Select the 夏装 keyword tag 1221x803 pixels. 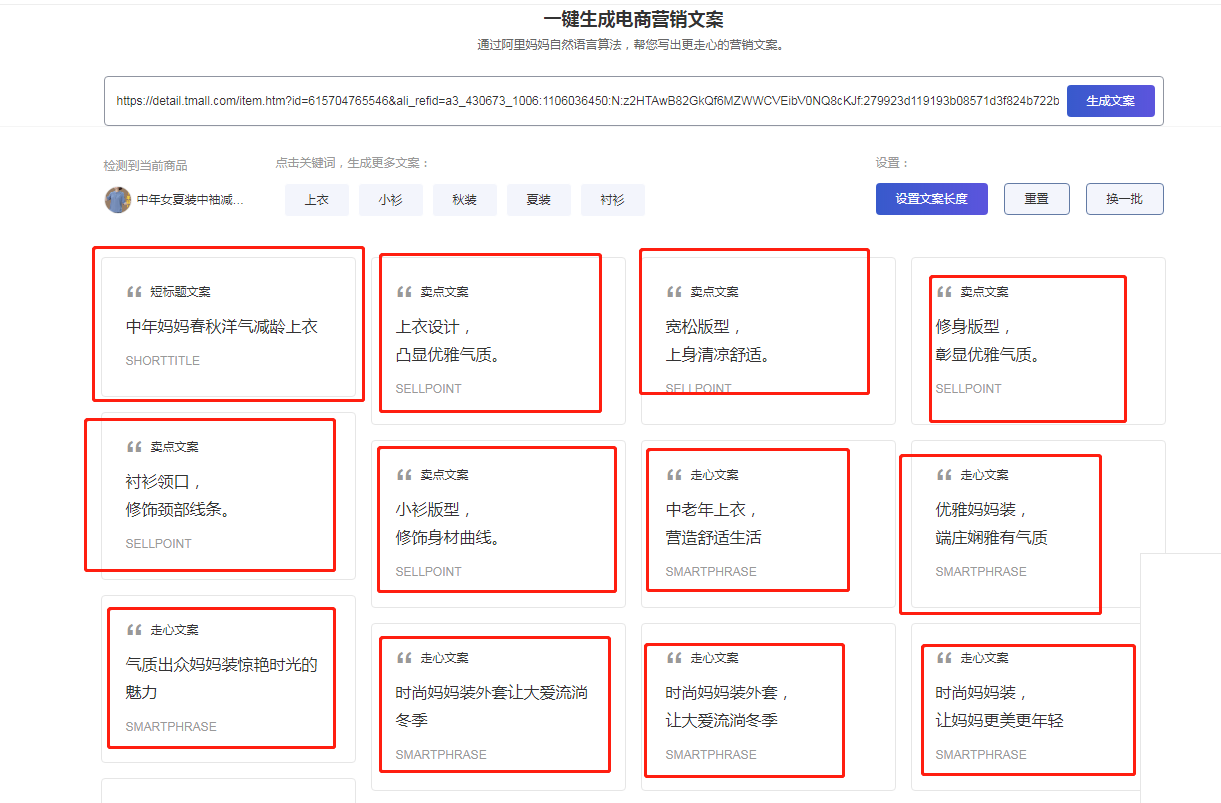point(538,199)
